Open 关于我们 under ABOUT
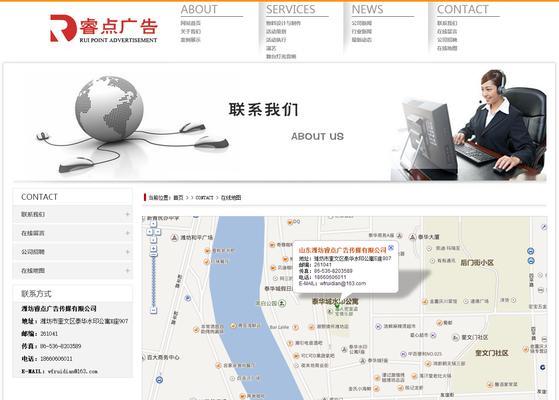 pos(191,31)
